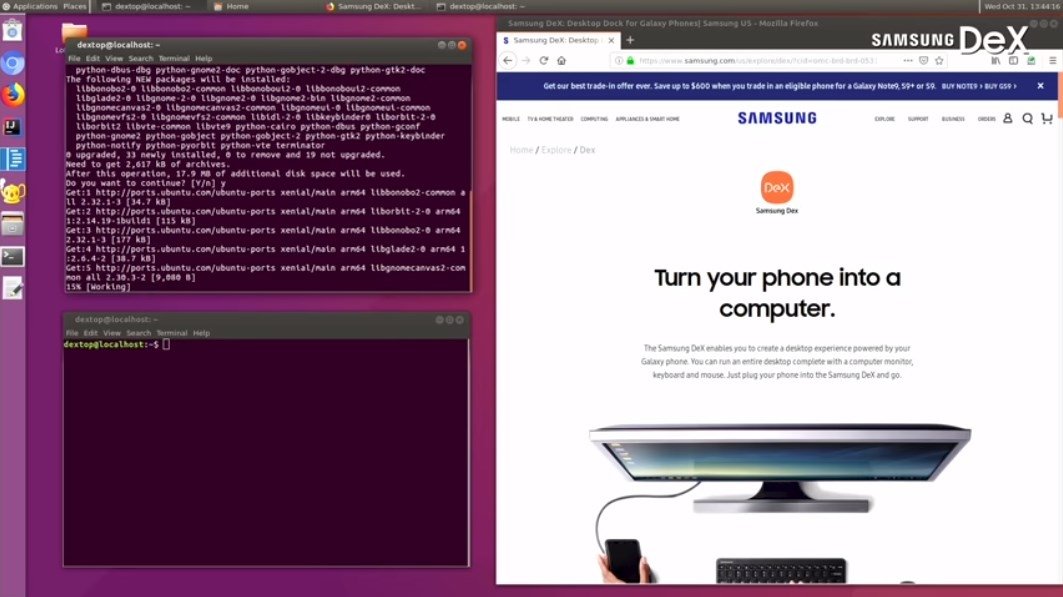Click the Firefox address bar URL

click(758, 60)
